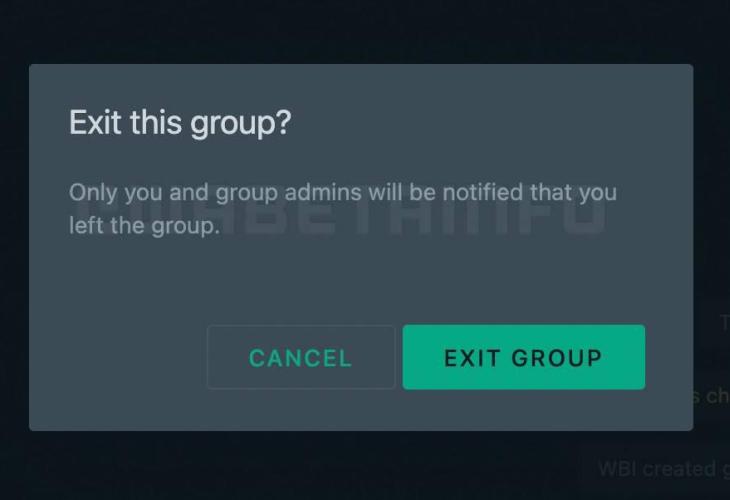
Task: Click the "left the group." line of text
Action: (144, 226)
